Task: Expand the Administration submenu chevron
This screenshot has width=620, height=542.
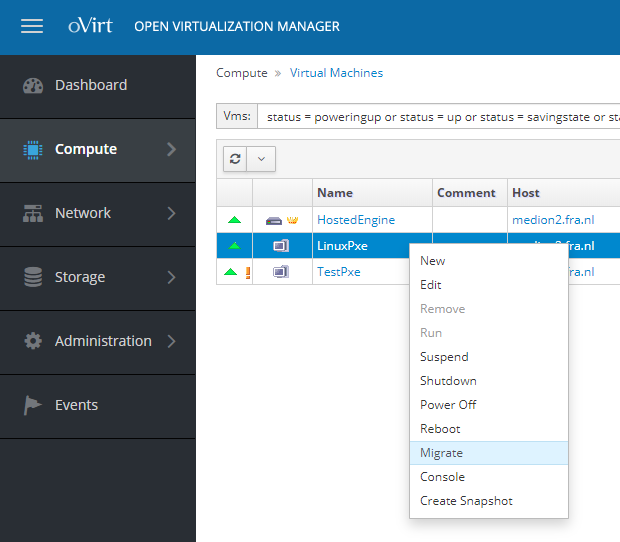Action: 171,341
